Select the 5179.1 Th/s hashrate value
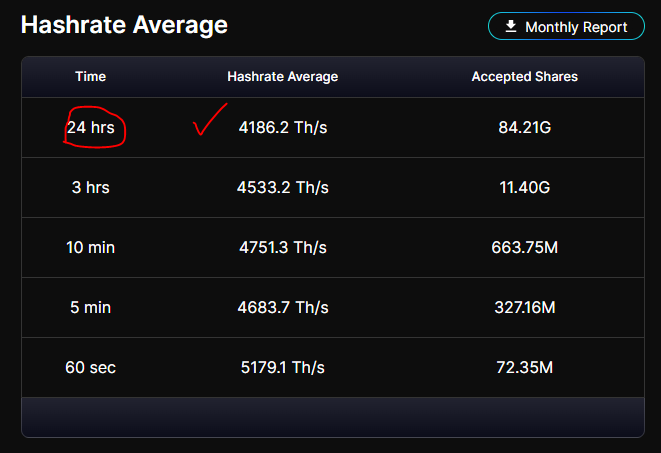The height and width of the screenshot is (453, 661). (x=283, y=367)
